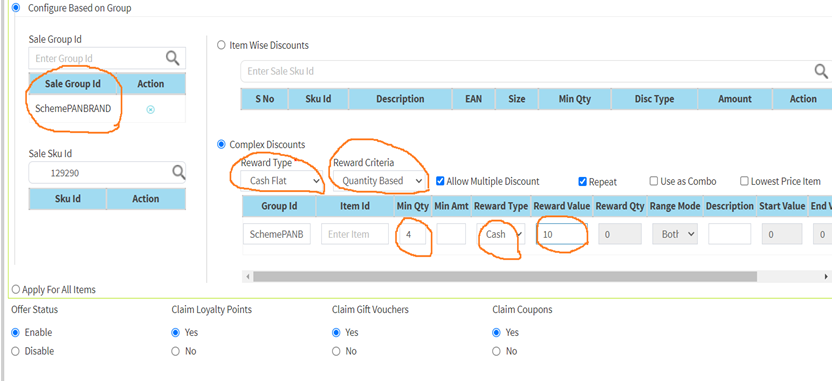Click the Reward Qty column header
This screenshot has width=839, height=382.
[620, 206]
